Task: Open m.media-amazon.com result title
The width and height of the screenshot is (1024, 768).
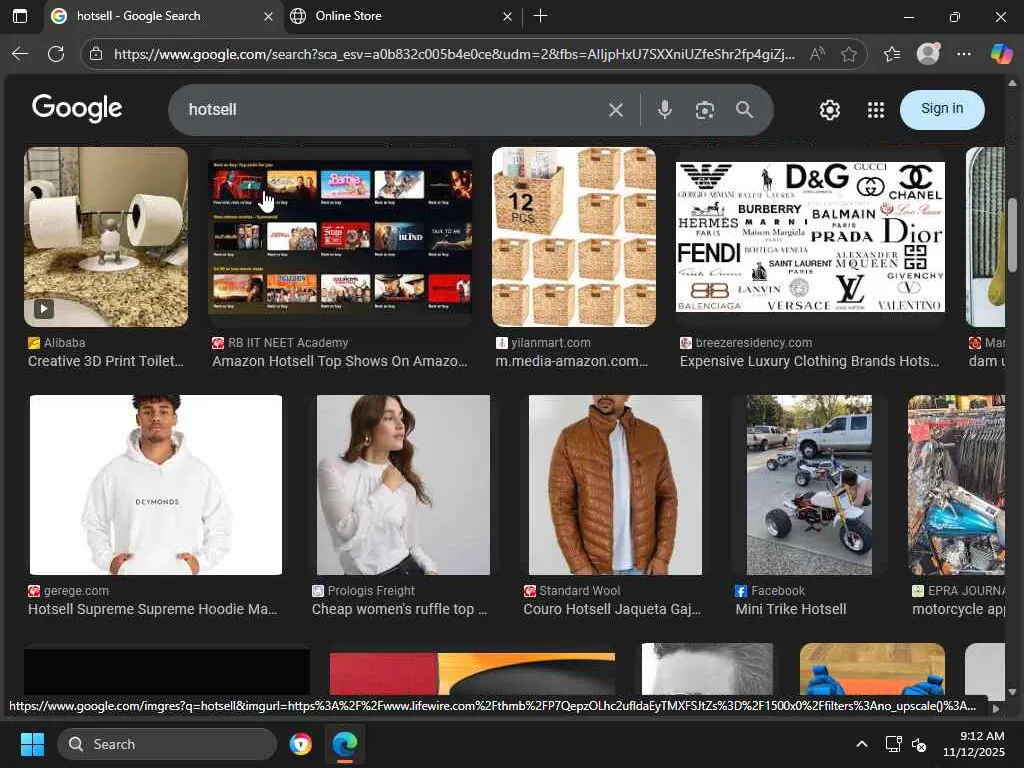Action: pyautogui.click(x=571, y=361)
